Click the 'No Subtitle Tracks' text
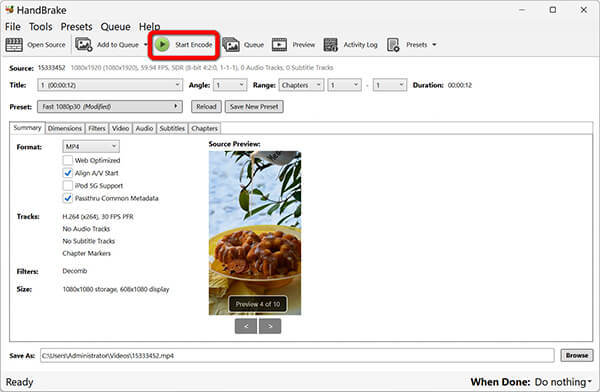The height and width of the screenshot is (392, 600). coord(89,241)
